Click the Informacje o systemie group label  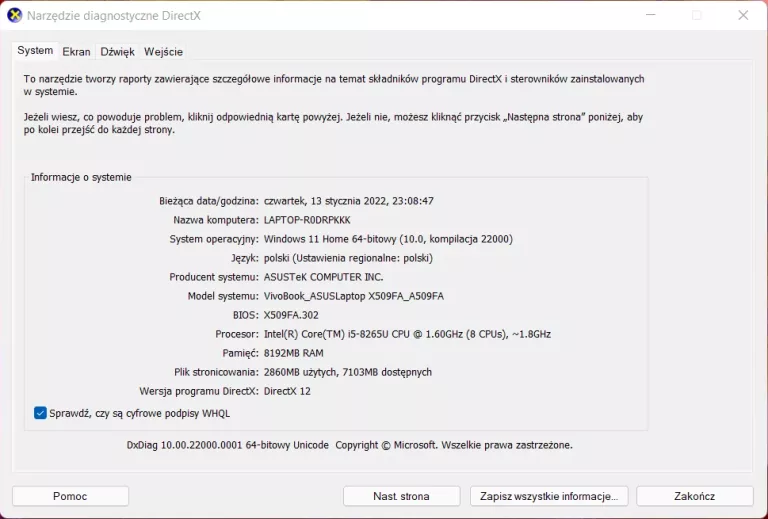pos(81,177)
